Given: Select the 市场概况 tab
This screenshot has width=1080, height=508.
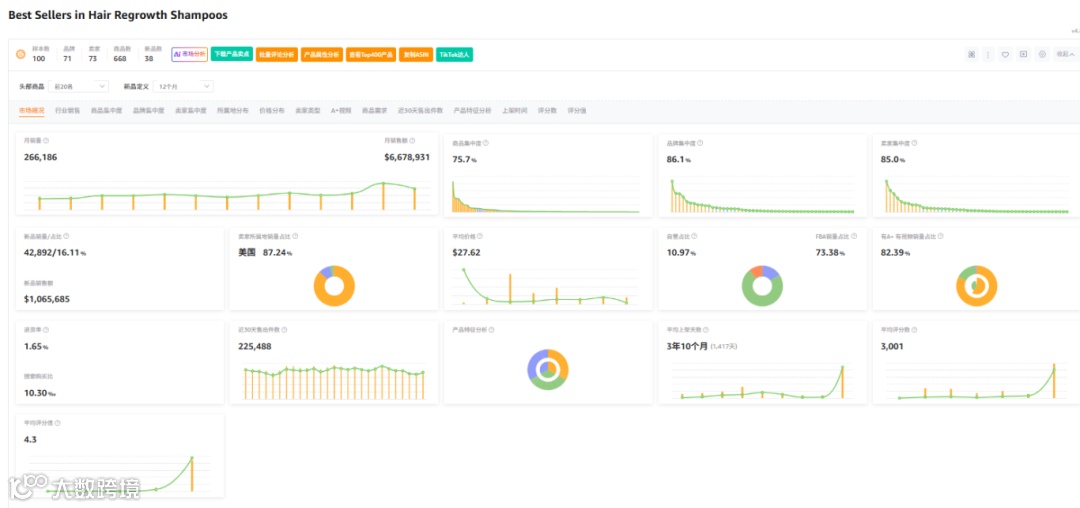Looking at the screenshot, I should point(32,110).
